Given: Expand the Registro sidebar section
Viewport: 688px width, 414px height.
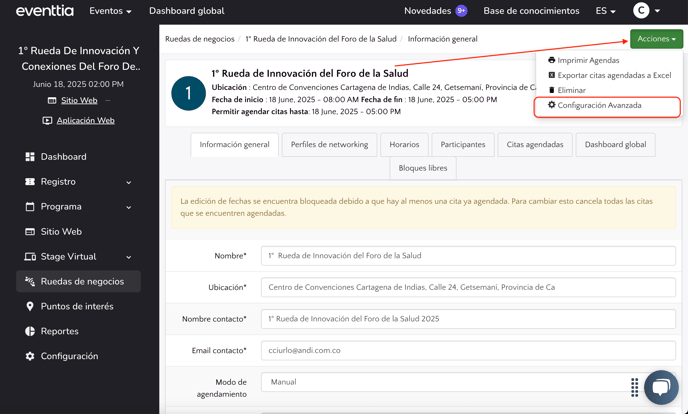Looking at the screenshot, I should (x=128, y=182).
